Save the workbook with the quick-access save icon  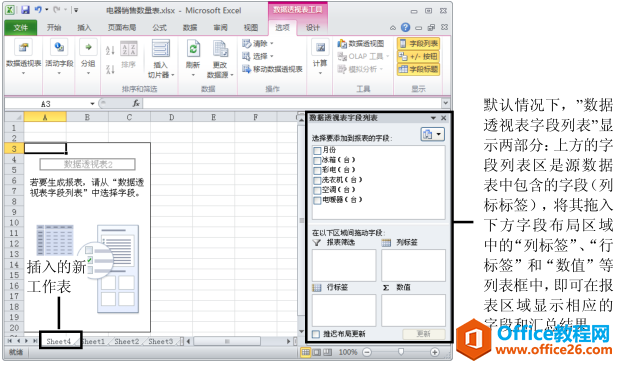point(26,10)
